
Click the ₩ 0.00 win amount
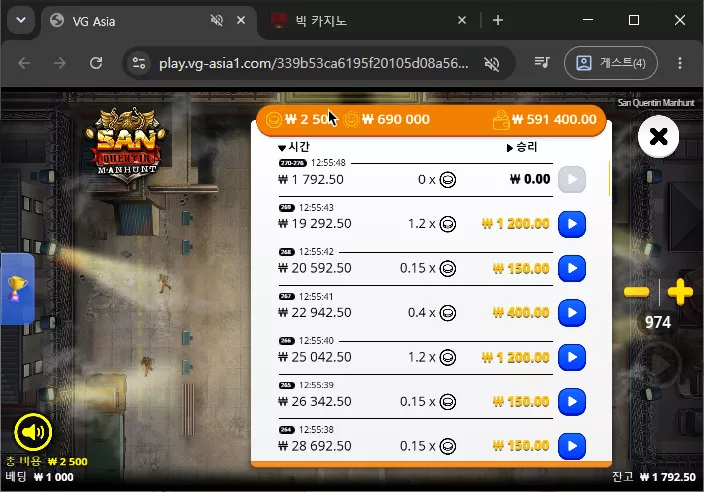tap(530, 179)
